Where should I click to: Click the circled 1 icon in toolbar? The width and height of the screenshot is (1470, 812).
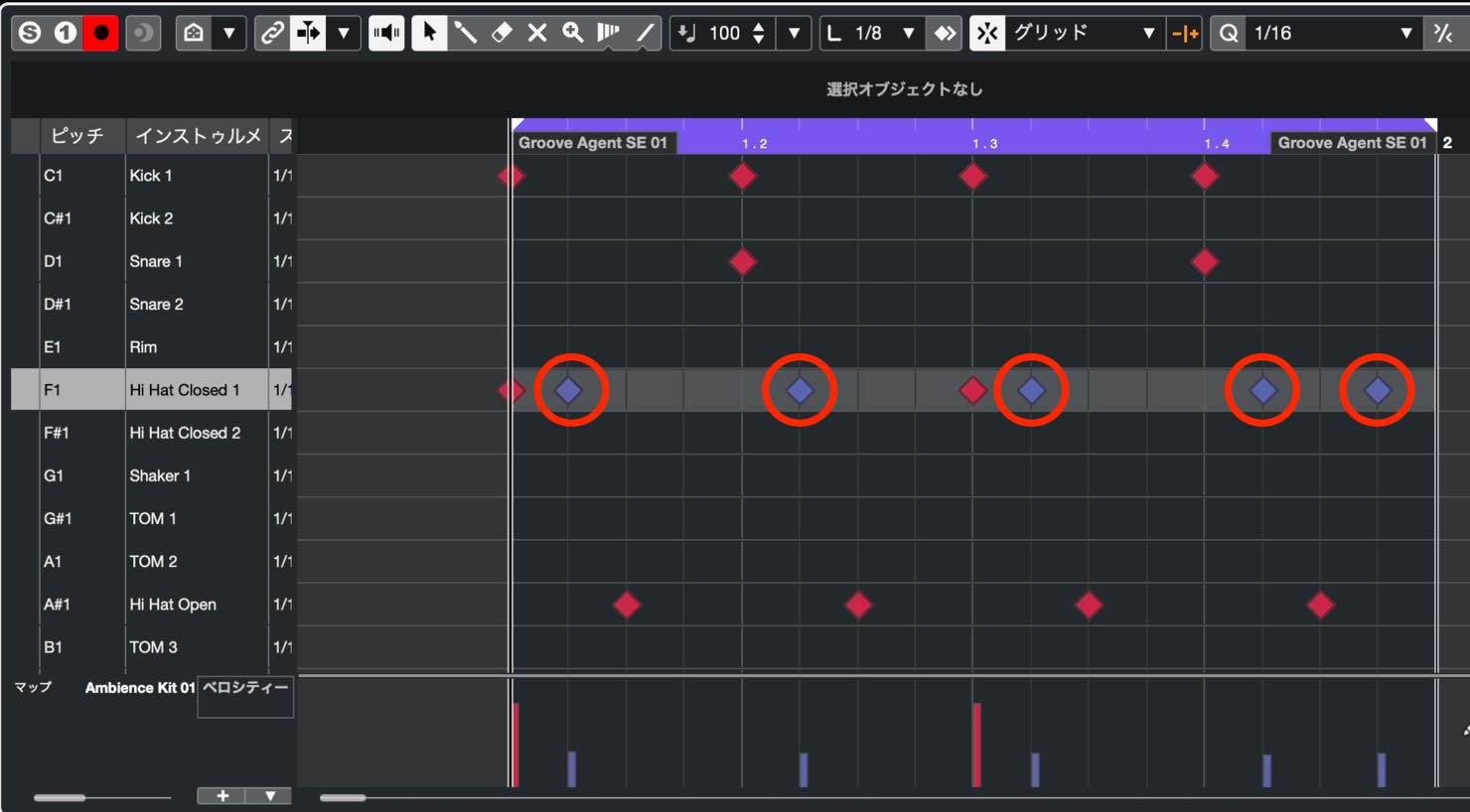[x=66, y=33]
